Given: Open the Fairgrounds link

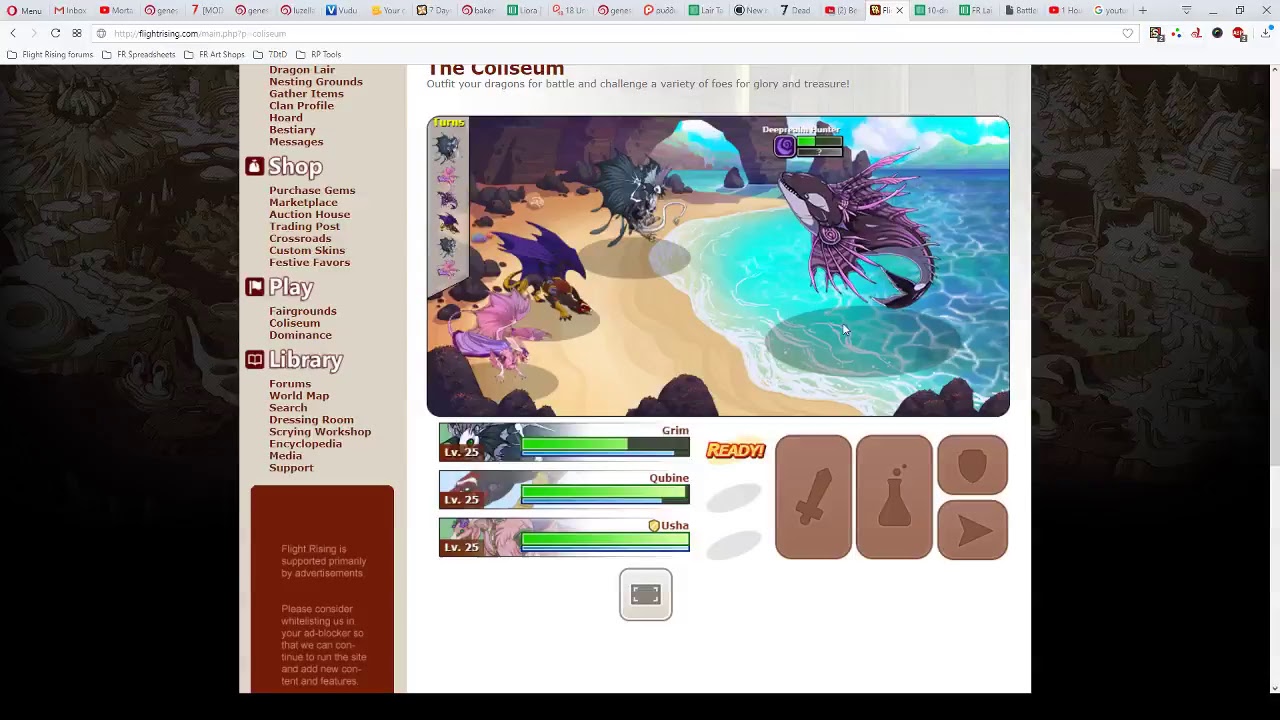Looking at the screenshot, I should (x=302, y=311).
